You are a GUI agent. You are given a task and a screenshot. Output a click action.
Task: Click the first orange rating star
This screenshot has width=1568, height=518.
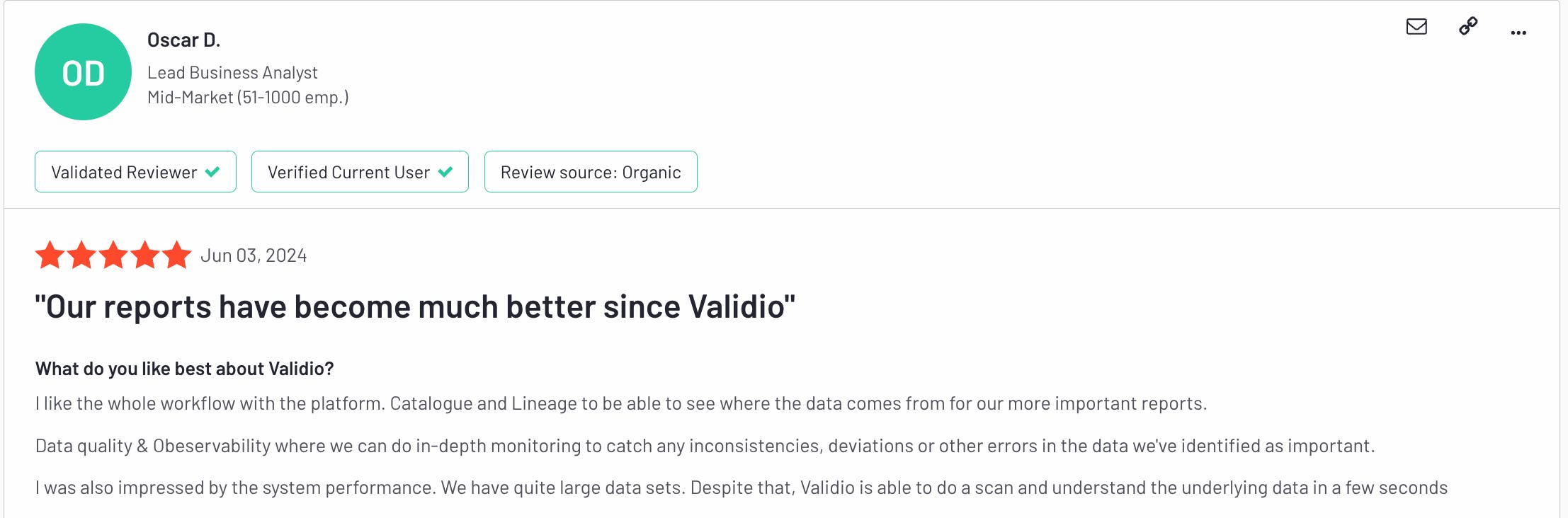click(50, 255)
